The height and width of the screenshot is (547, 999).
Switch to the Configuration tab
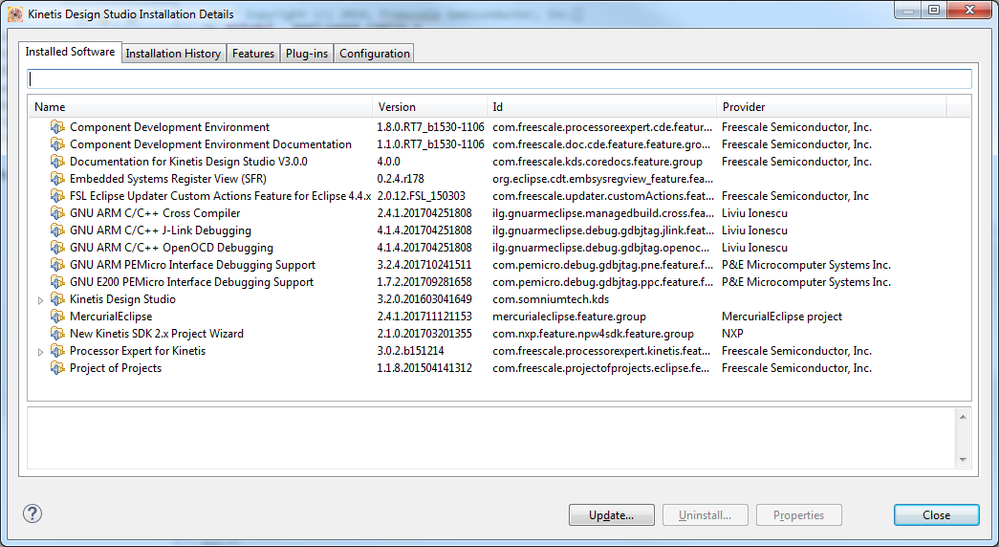click(x=375, y=53)
